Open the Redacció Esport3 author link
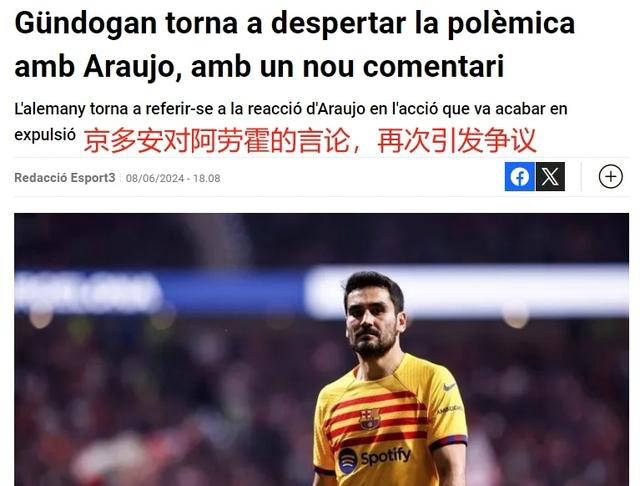Screen dimensions: 640x486 click(x=65, y=178)
